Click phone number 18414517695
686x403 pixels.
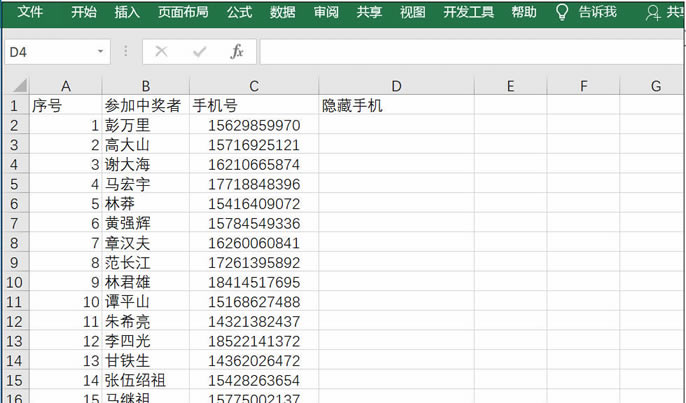[254, 282]
